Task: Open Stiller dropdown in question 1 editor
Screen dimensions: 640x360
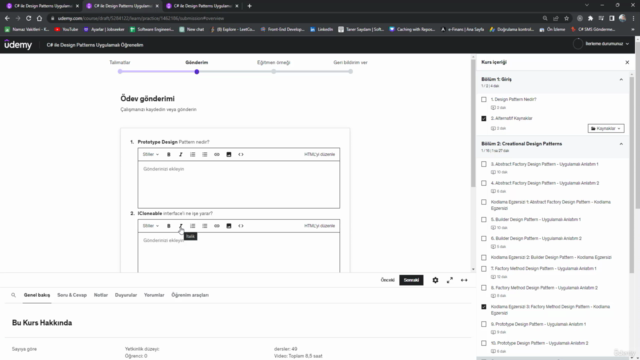Action: [151, 154]
